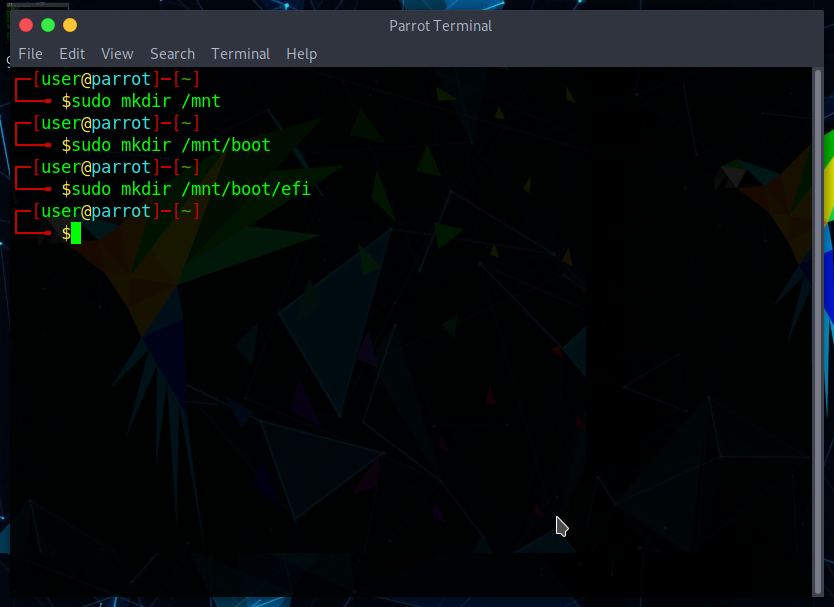Select the Terminal menu

(x=240, y=54)
